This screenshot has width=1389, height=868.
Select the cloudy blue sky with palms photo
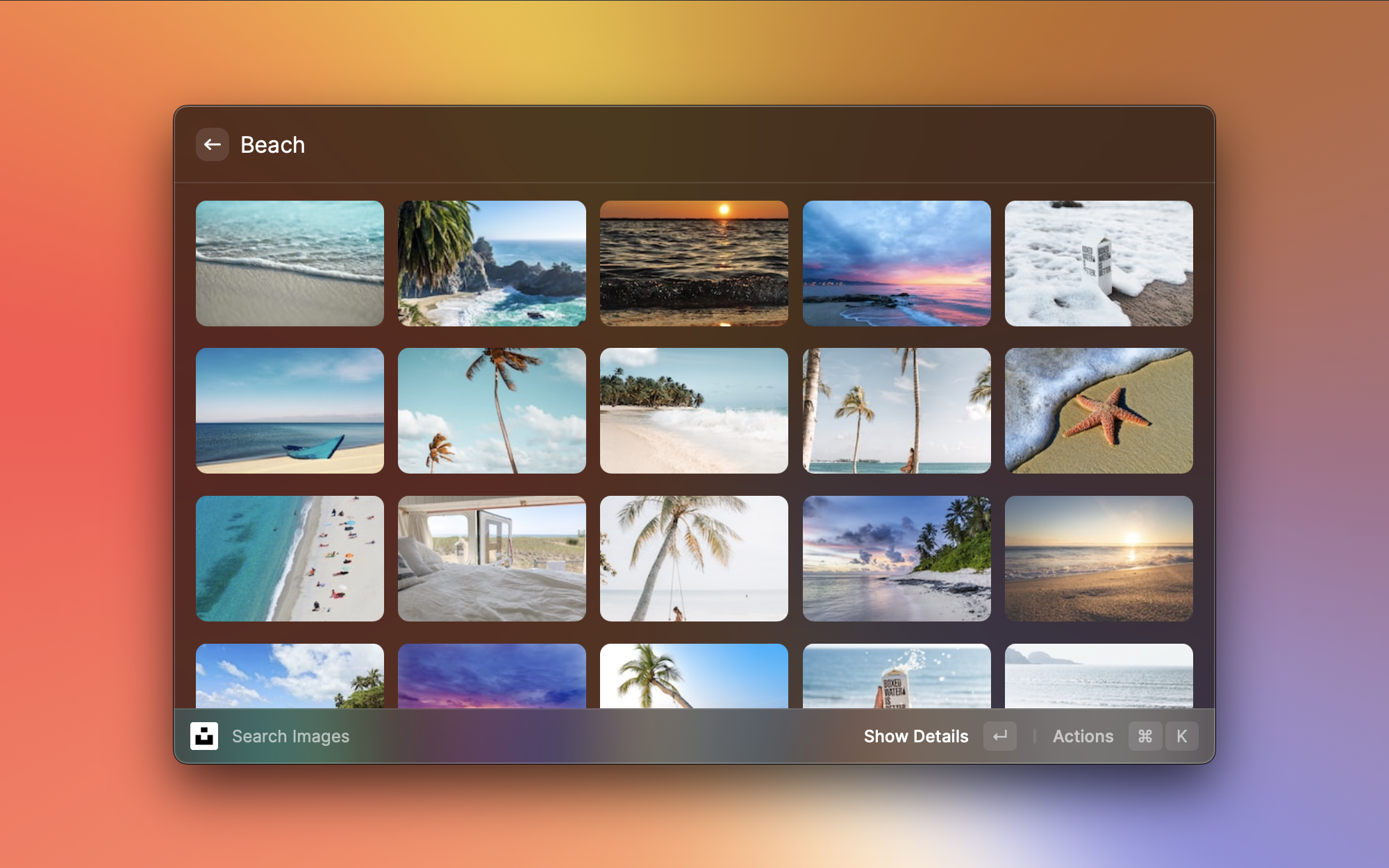coord(290,676)
